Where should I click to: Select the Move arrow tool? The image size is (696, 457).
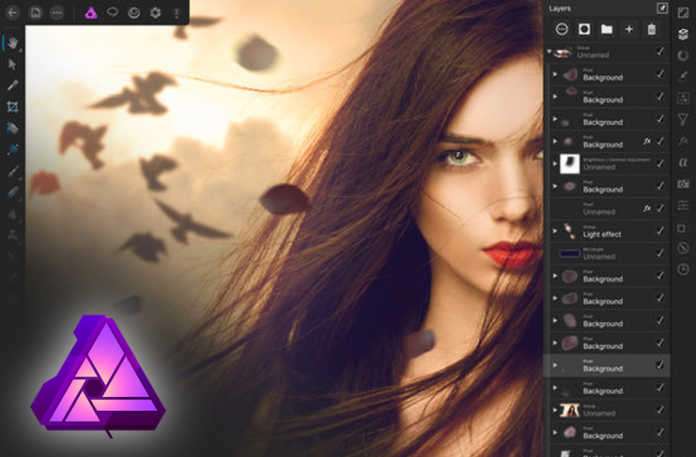tap(13, 64)
